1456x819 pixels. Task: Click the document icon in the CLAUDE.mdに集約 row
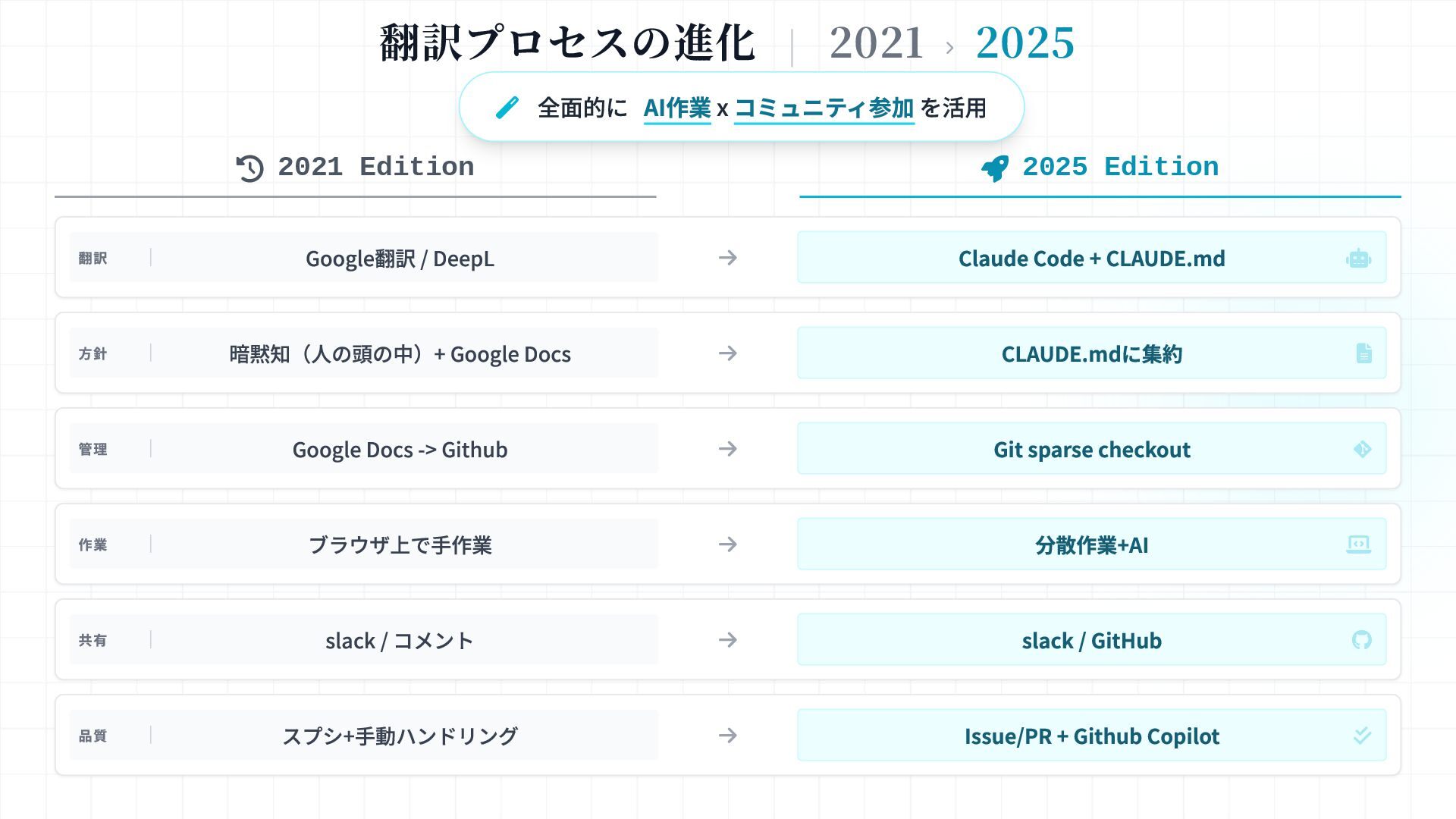click(x=1363, y=353)
